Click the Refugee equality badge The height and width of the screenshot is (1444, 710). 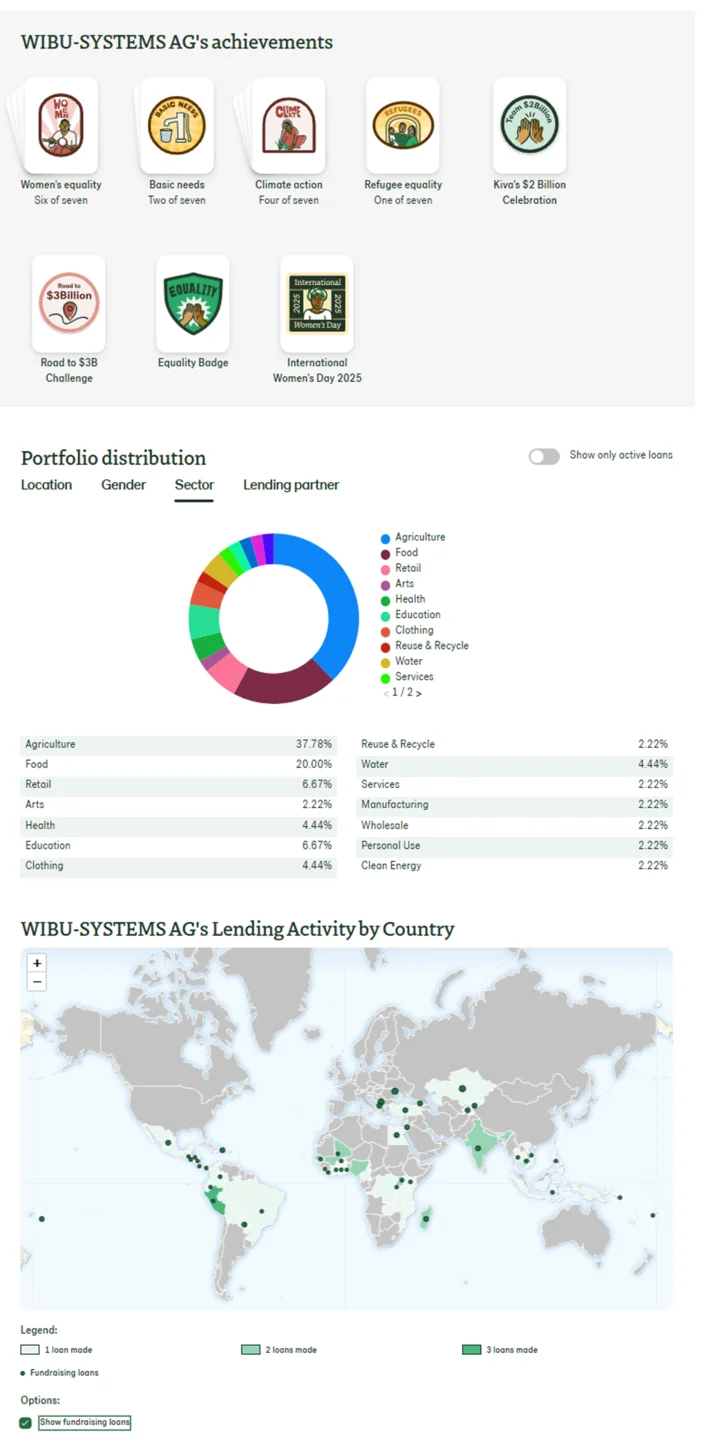(x=403, y=125)
